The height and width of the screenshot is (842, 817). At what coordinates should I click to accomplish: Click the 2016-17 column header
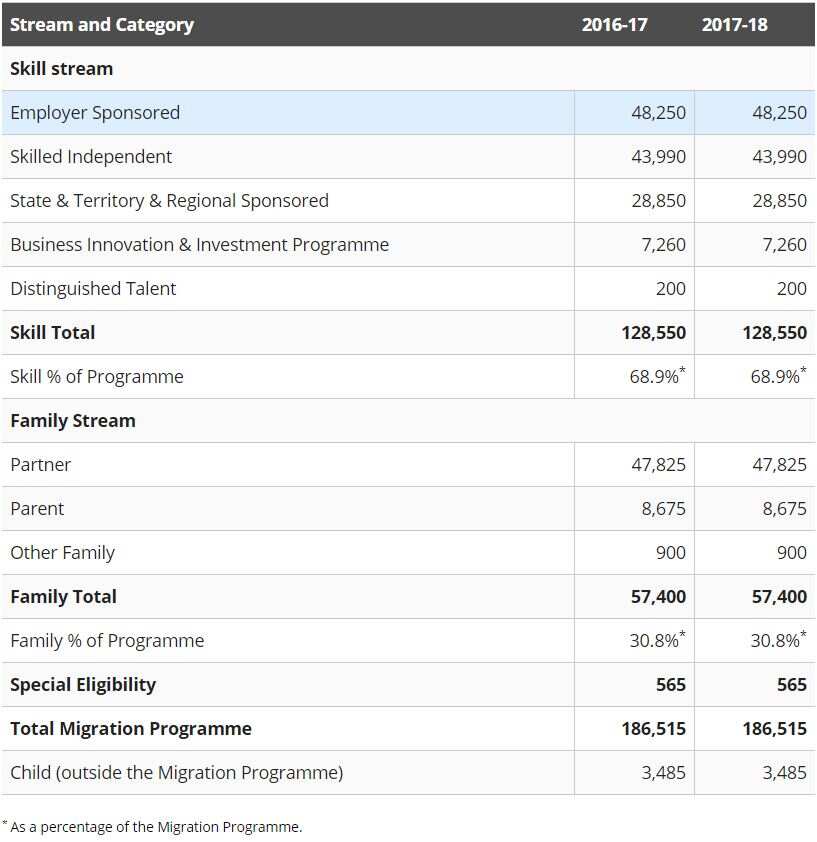pyautogui.click(x=614, y=24)
